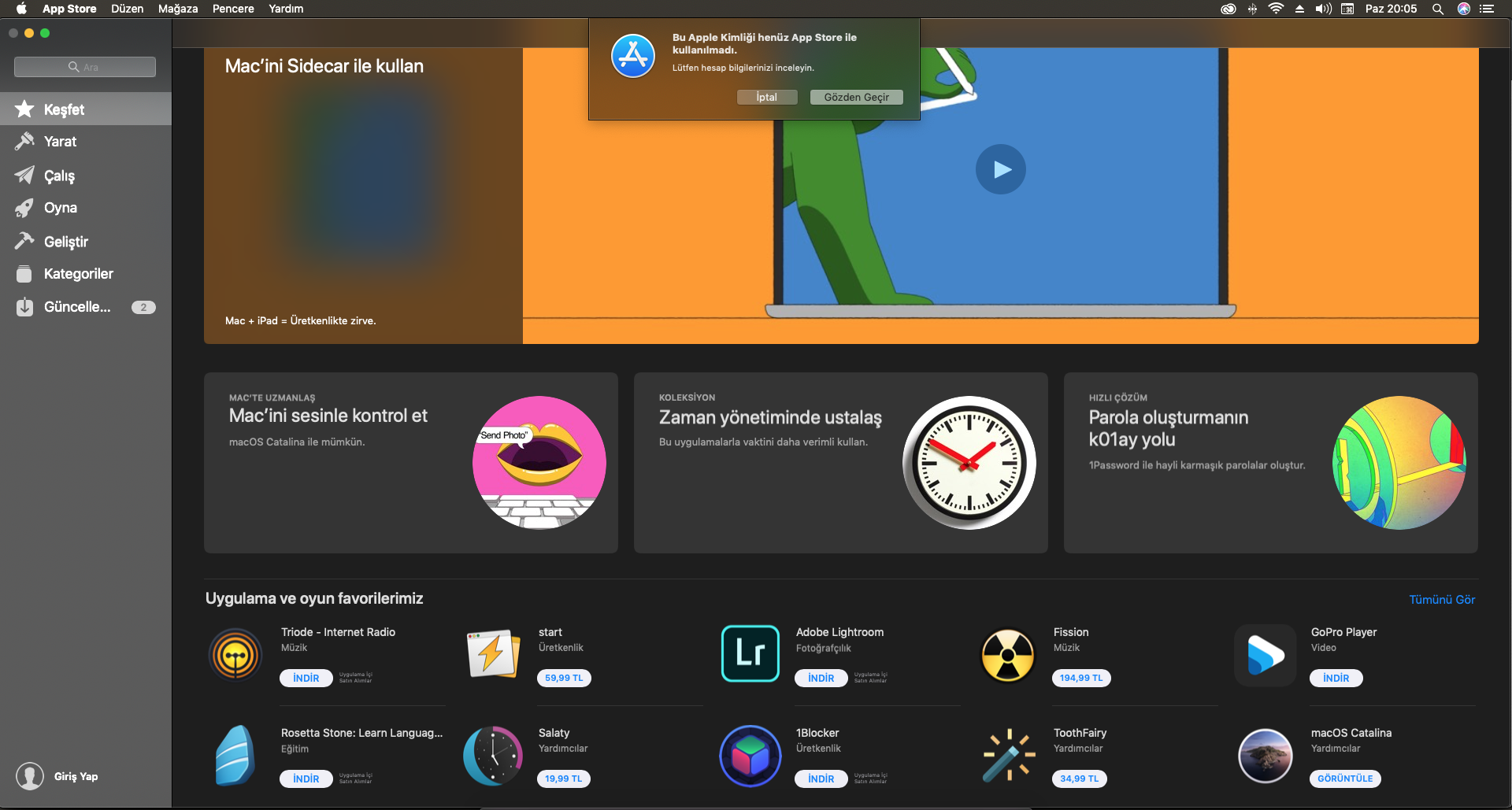Click the Adobe Lightroom app title
The height and width of the screenshot is (810, 1512).
click(x=839, y=632)
